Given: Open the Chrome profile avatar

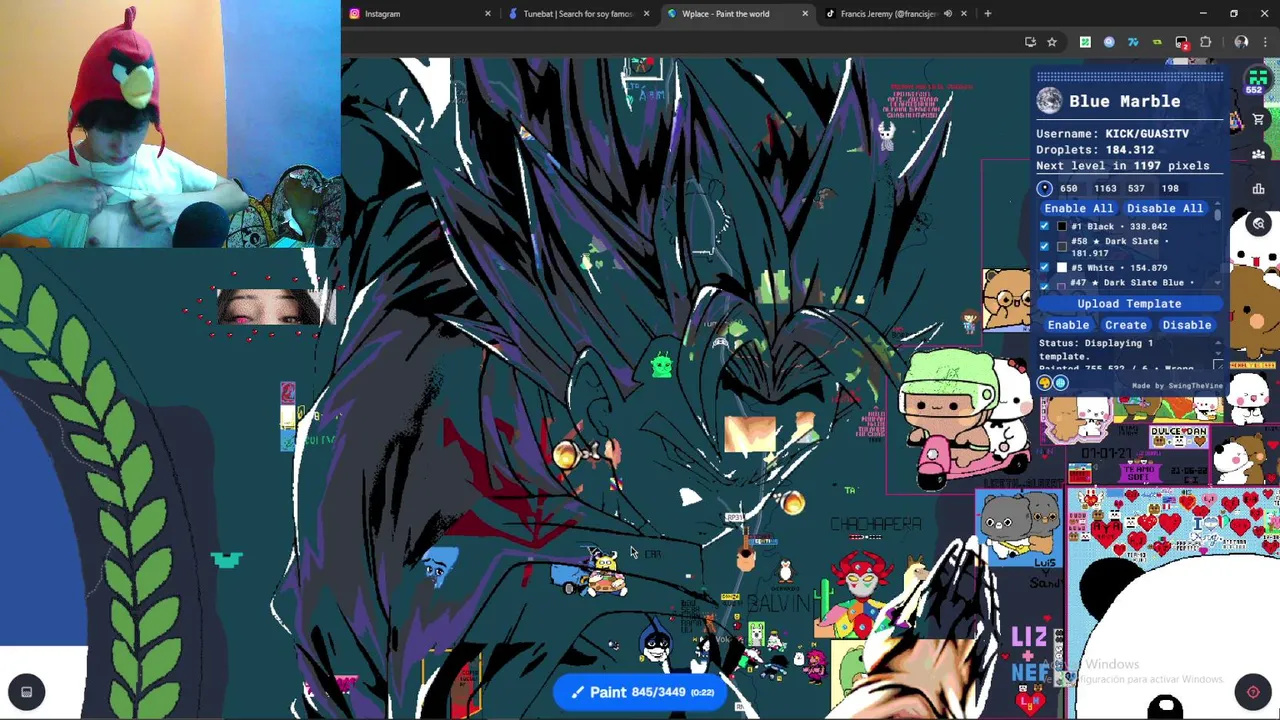Looking at the screenshot, I should [x=1241, y=42].
